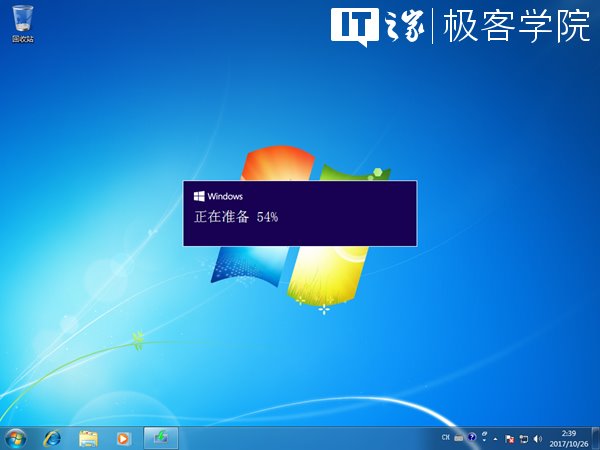
Task: Open the Action Center flag icon
Action: tap(509, 439)
